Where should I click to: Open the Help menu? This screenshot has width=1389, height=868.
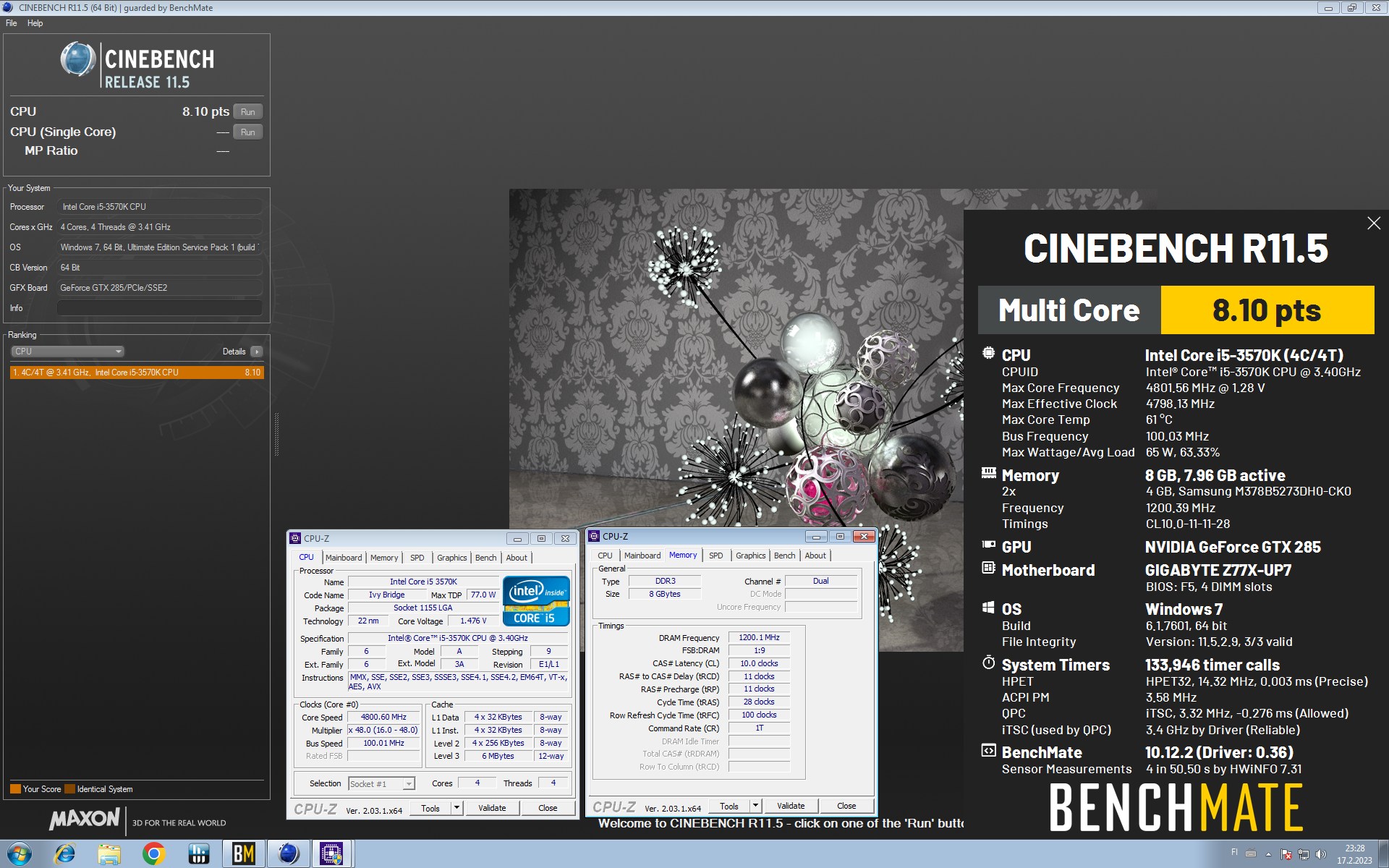tap(35, 23)
